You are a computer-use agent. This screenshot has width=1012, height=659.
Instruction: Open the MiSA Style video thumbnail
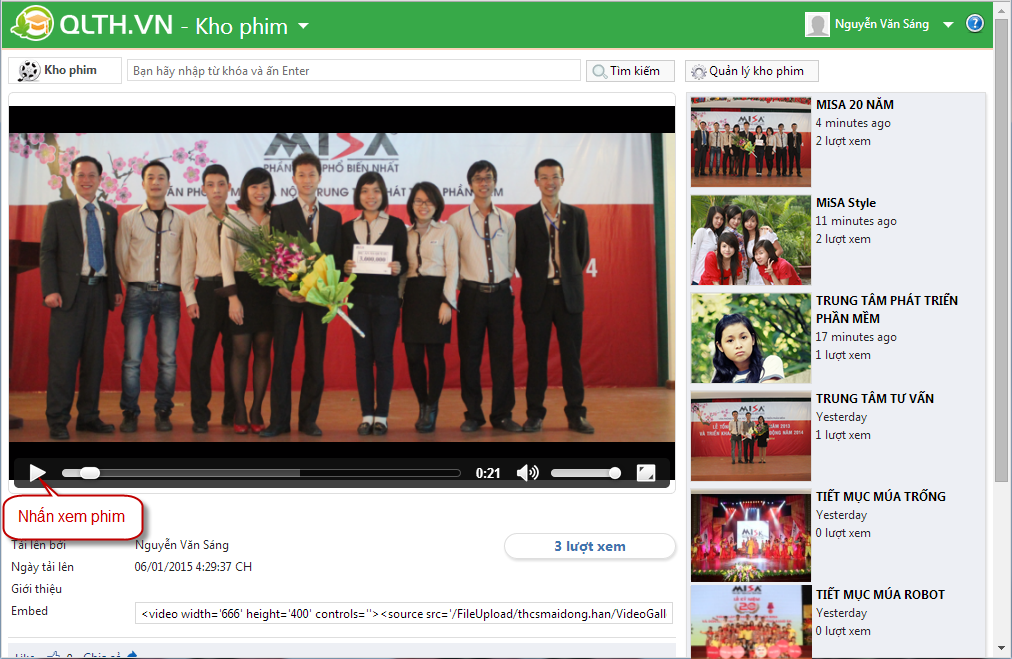tap(751, 240)
